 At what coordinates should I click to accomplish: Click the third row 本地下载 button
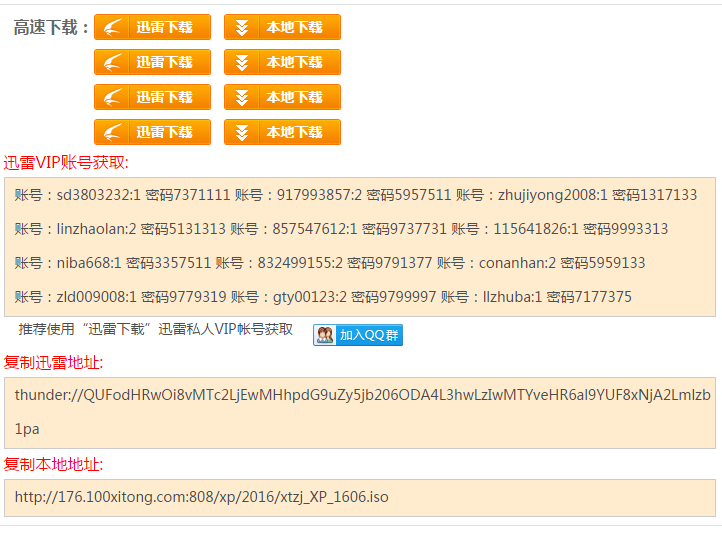tap(282, 97)
